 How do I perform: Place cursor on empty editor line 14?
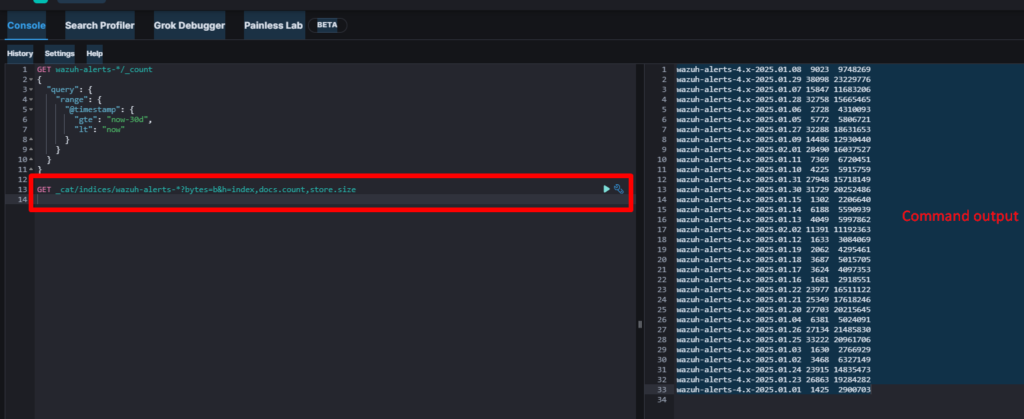[x=334, y=199]
